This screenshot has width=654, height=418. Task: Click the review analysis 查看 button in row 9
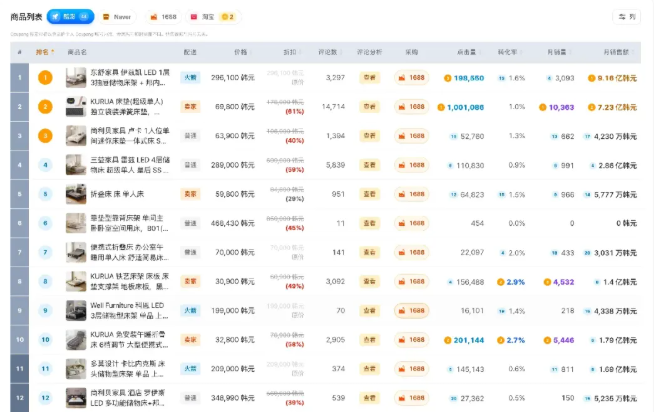[370, 311]
